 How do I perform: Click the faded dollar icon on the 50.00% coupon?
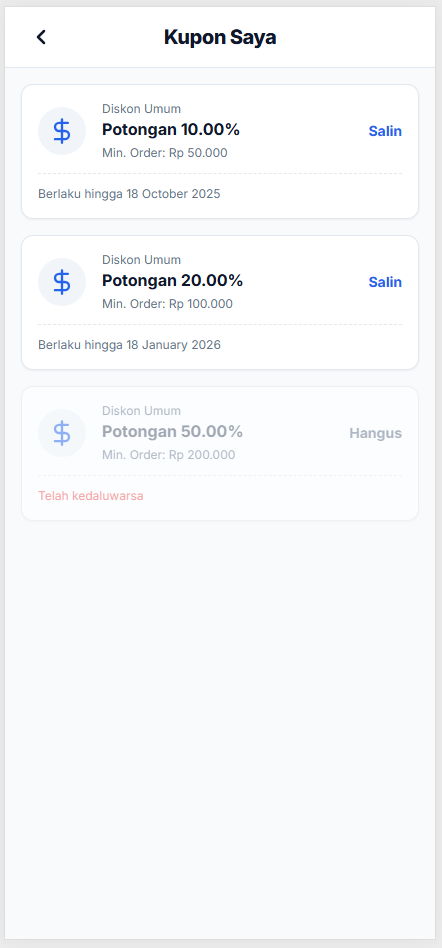(62, 433)
